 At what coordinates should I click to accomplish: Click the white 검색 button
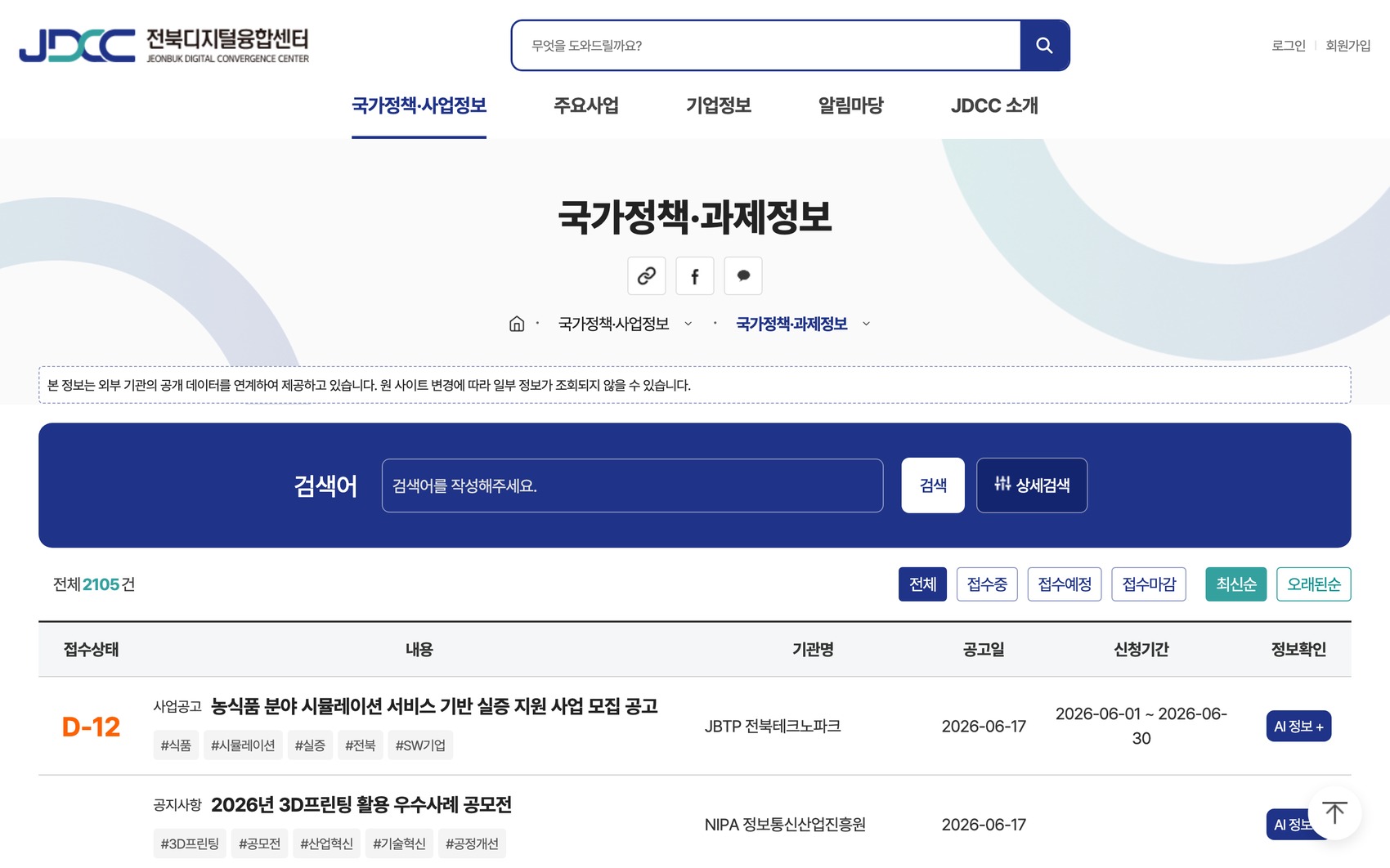pos(933,485)
